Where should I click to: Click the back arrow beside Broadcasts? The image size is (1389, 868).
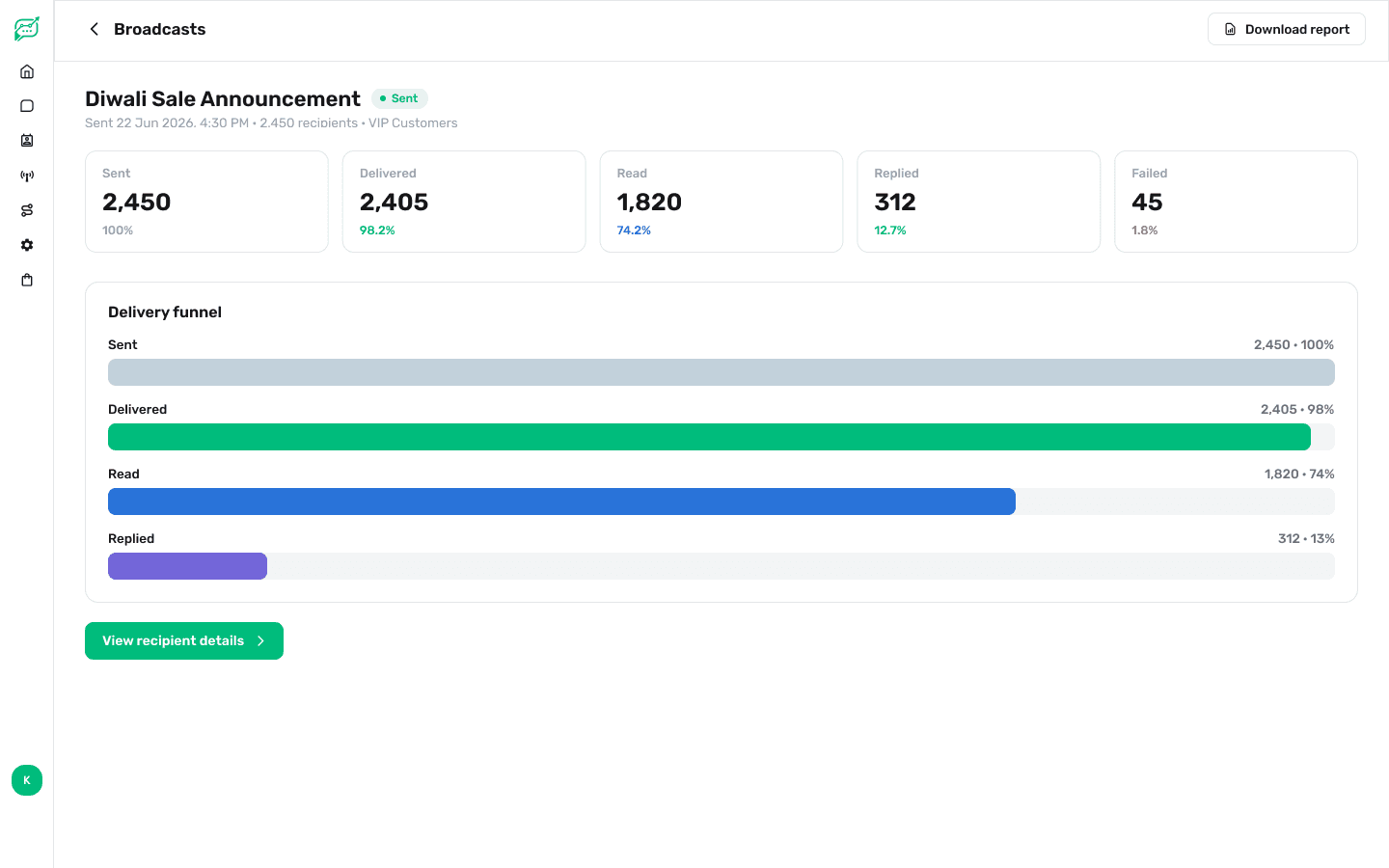[94, 29]
